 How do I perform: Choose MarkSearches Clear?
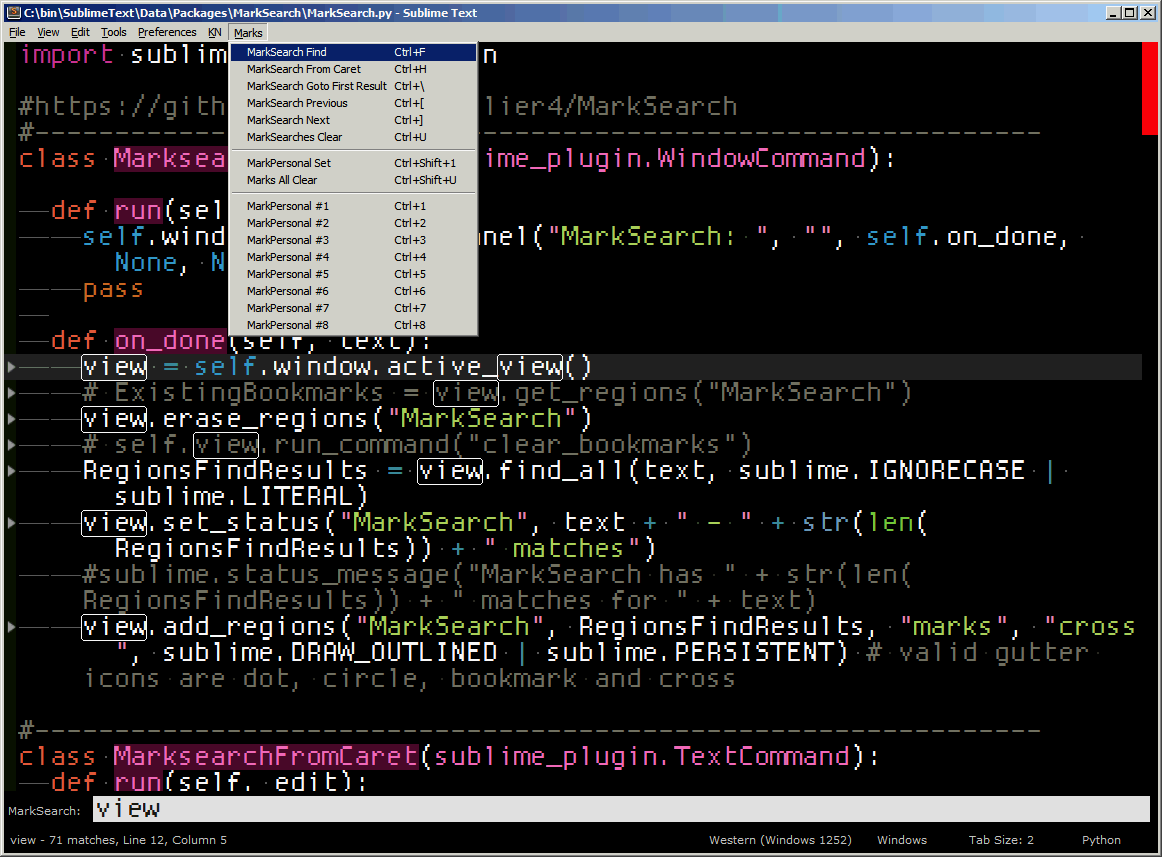353,137
